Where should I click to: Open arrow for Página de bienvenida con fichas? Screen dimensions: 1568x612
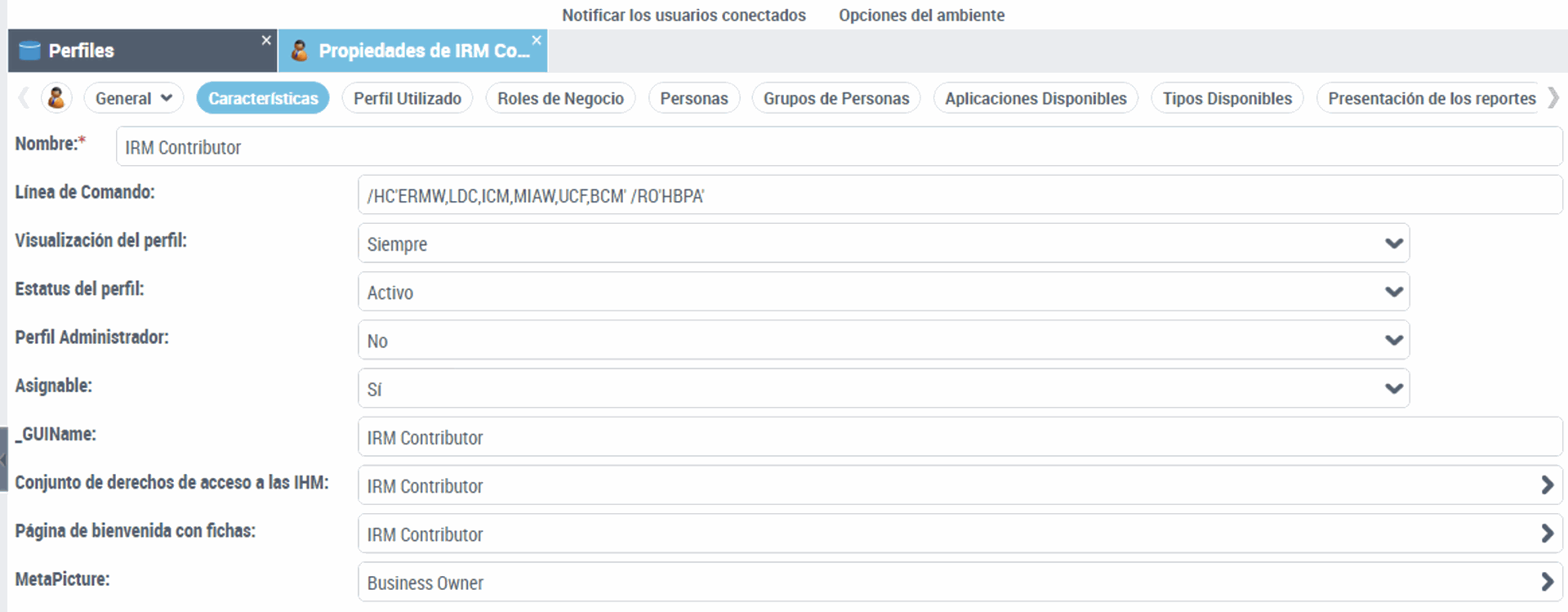pos(1547,534)
